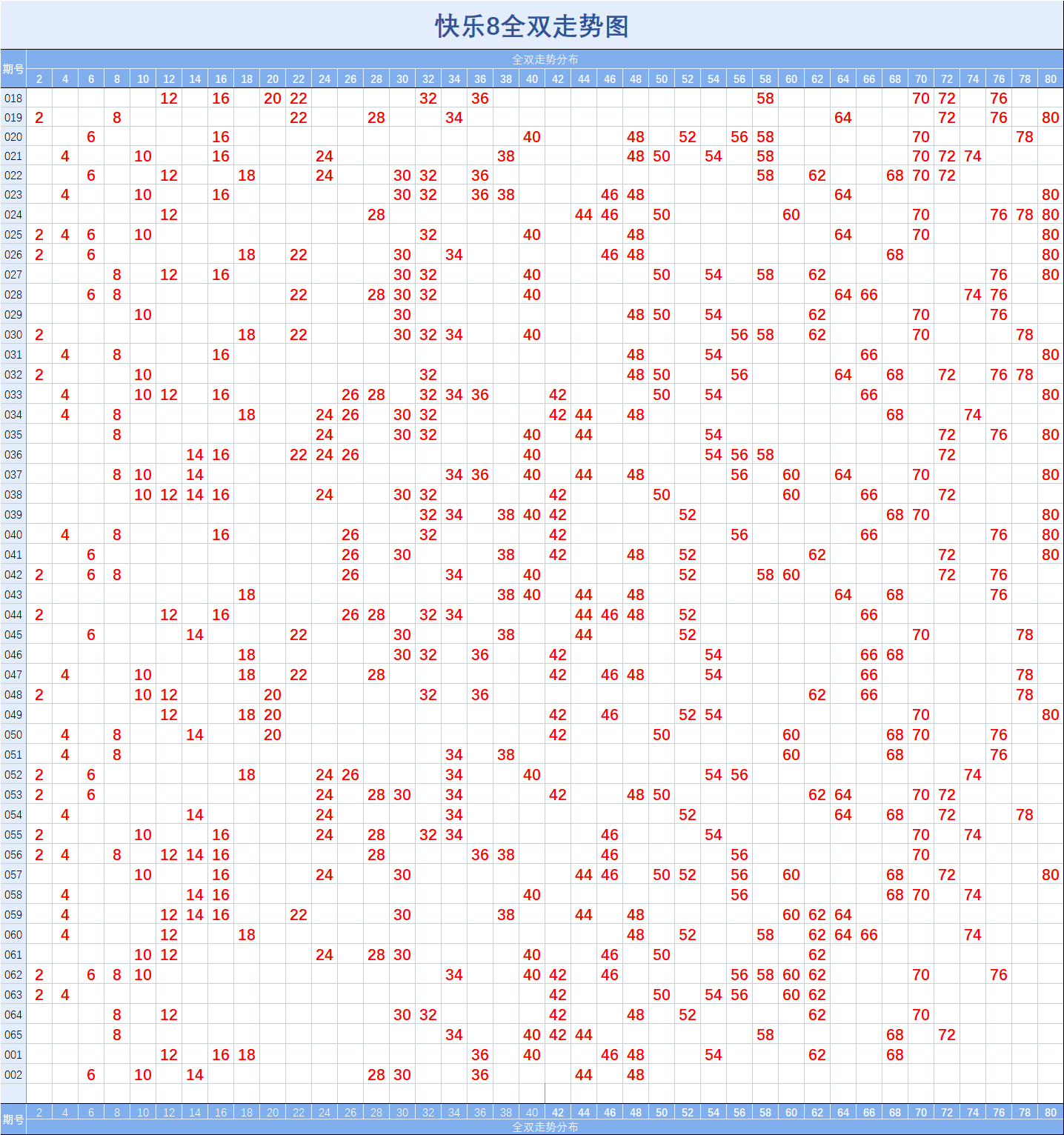Image resolution: width=1064 pixels, height=1135 pixels.
Task: Click period number 049
Action: pyautogui.click(x=13, y=714)
